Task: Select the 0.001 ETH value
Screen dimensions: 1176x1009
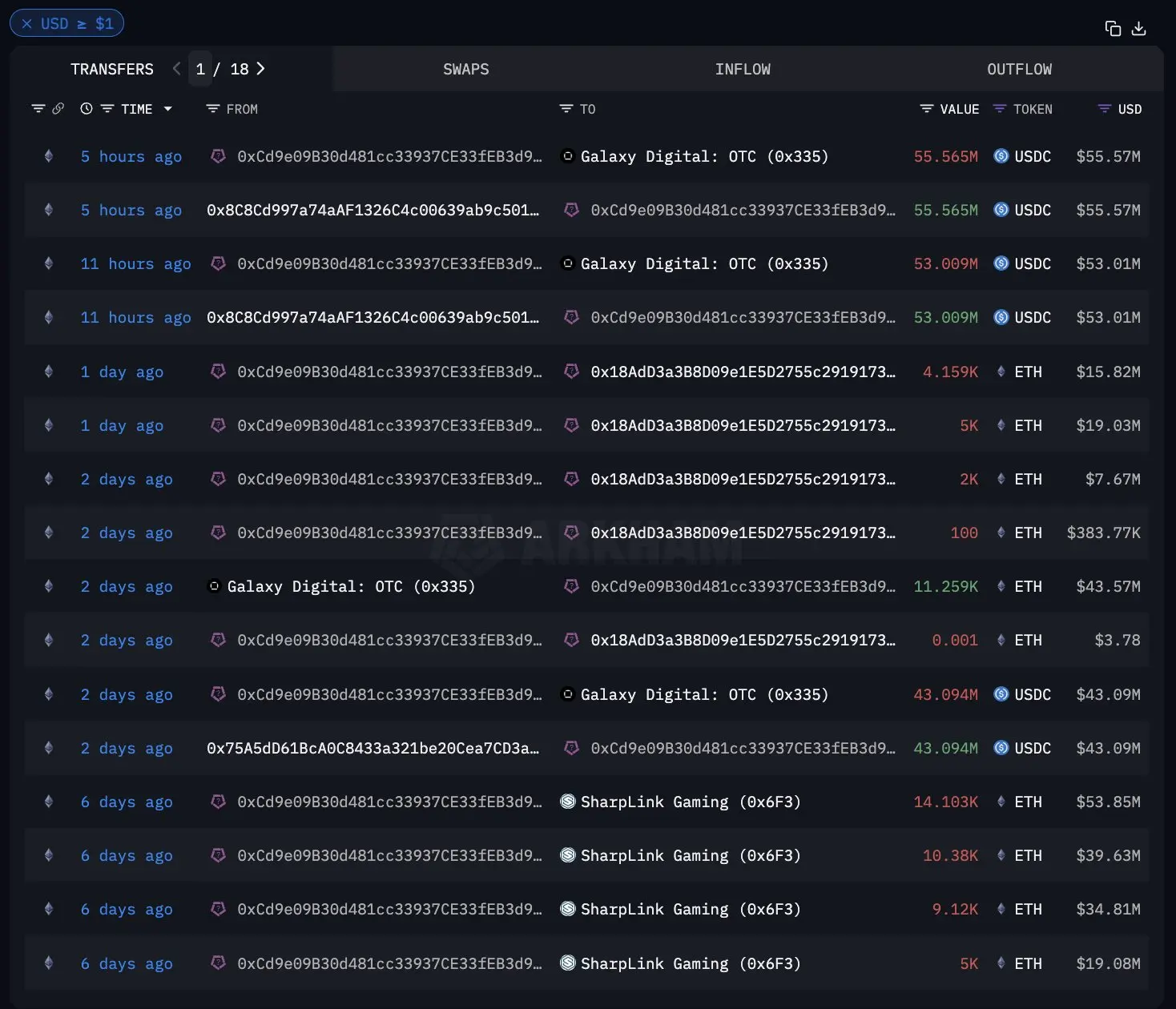Action: tap(955, 640)
